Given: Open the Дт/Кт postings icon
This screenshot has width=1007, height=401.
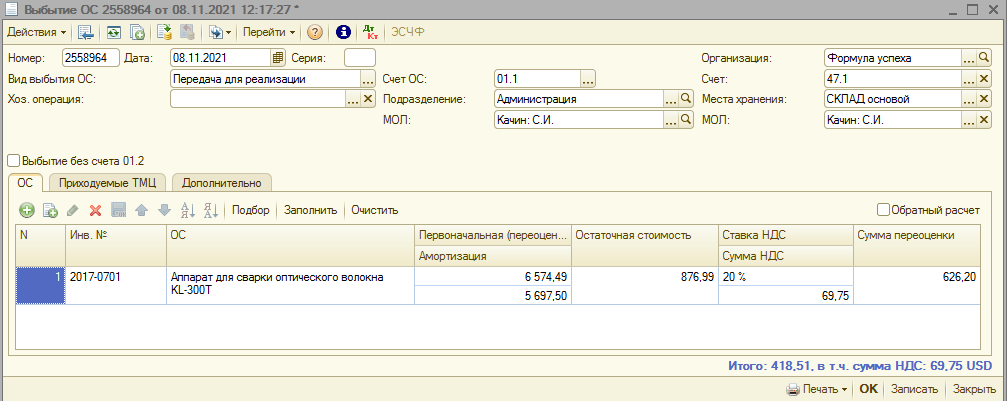Looking at the screenshot, I should pyautogui.click(x=369, y=32).
